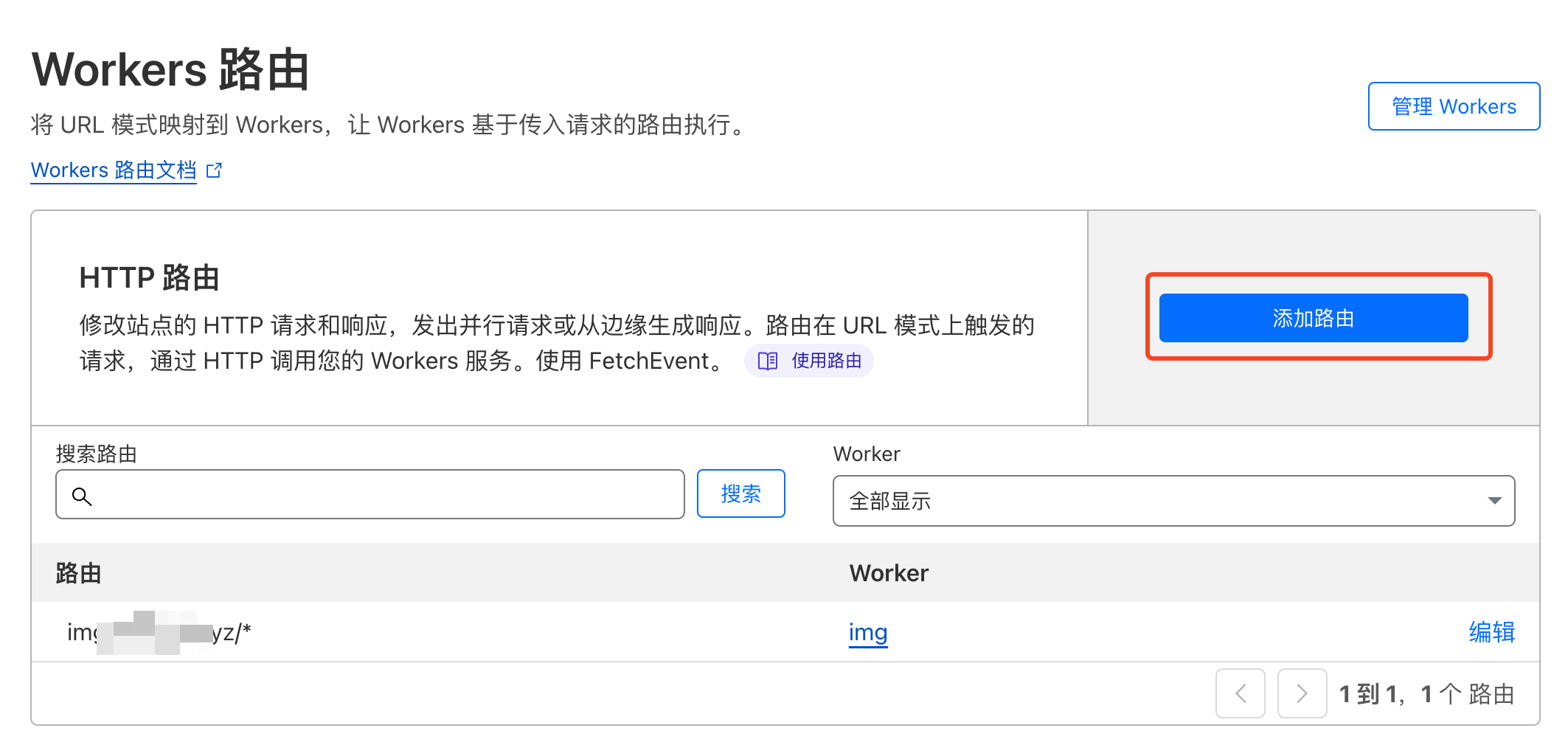This screenshot has height=745, width=1568.
Task: Go to next page with right chevron
Action: (1302, 693)
